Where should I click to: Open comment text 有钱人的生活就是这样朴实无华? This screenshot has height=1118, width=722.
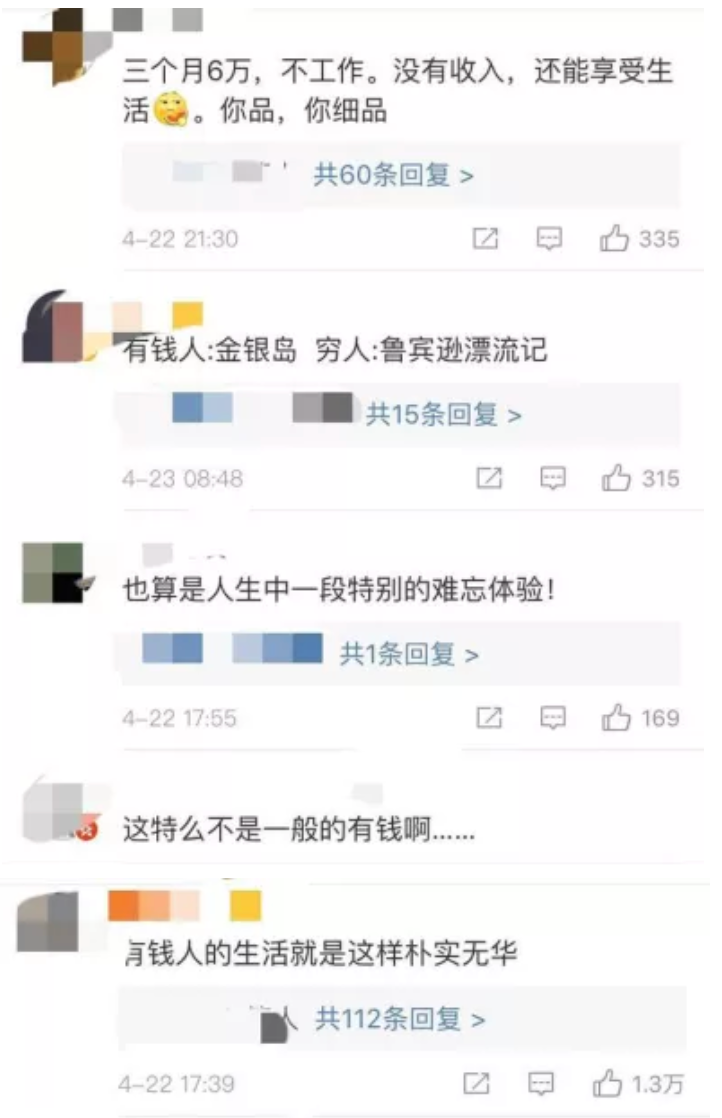pos(320,953)
